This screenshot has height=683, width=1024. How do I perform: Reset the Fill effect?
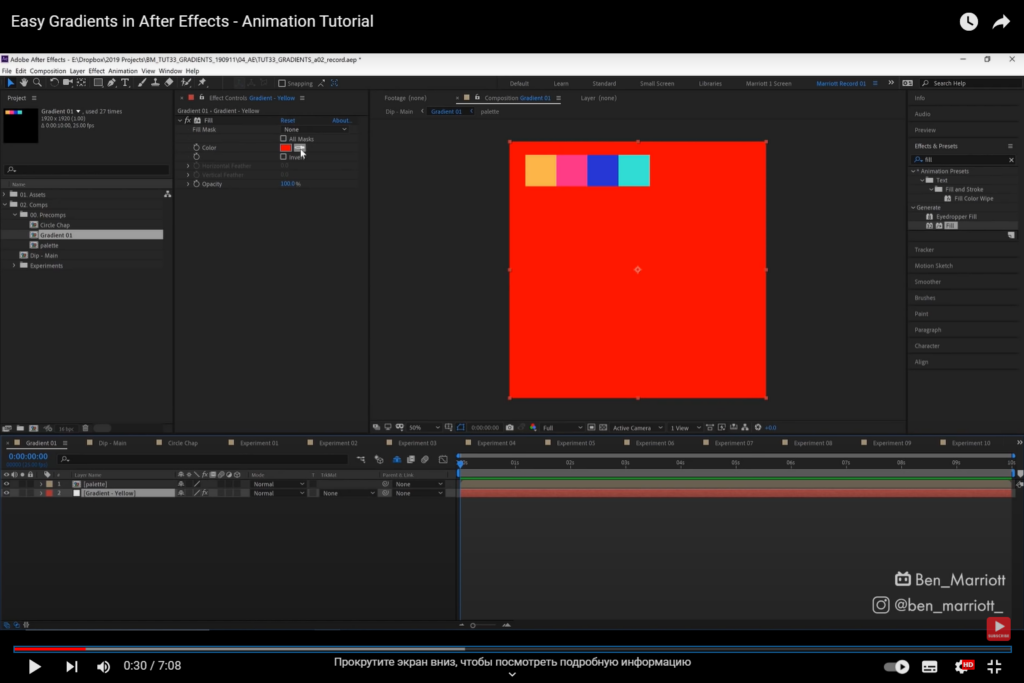click(287, 120)
